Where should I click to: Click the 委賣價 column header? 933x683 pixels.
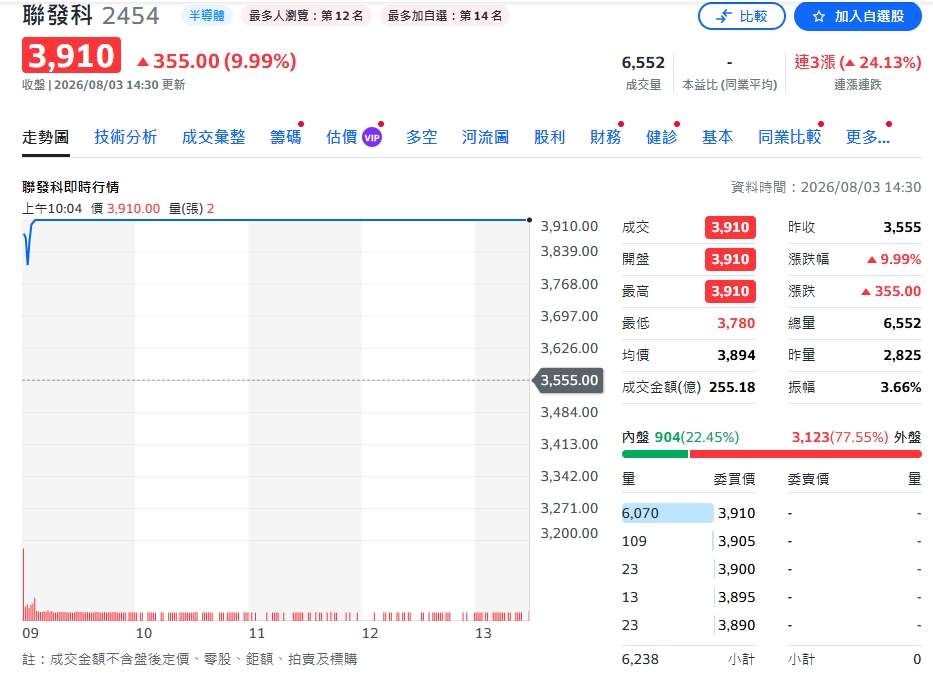coord(809,479)
